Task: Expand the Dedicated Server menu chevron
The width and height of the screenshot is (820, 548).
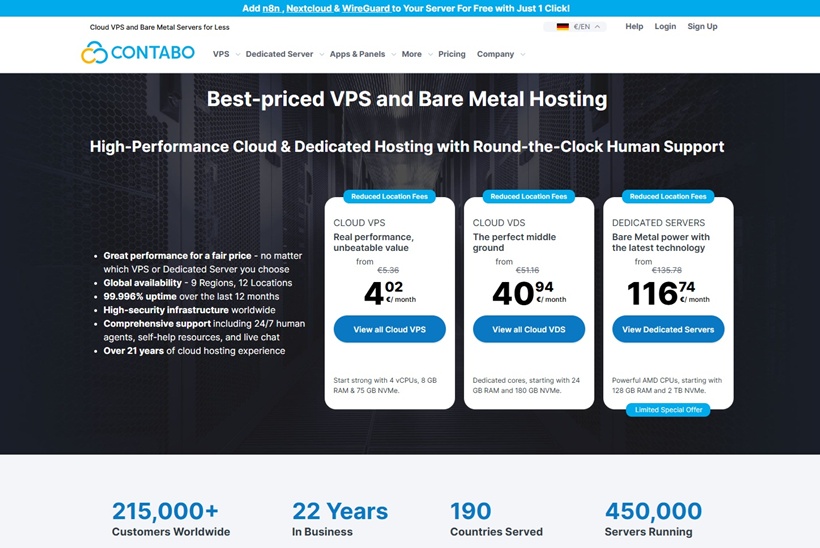Action: coord(322,54)
